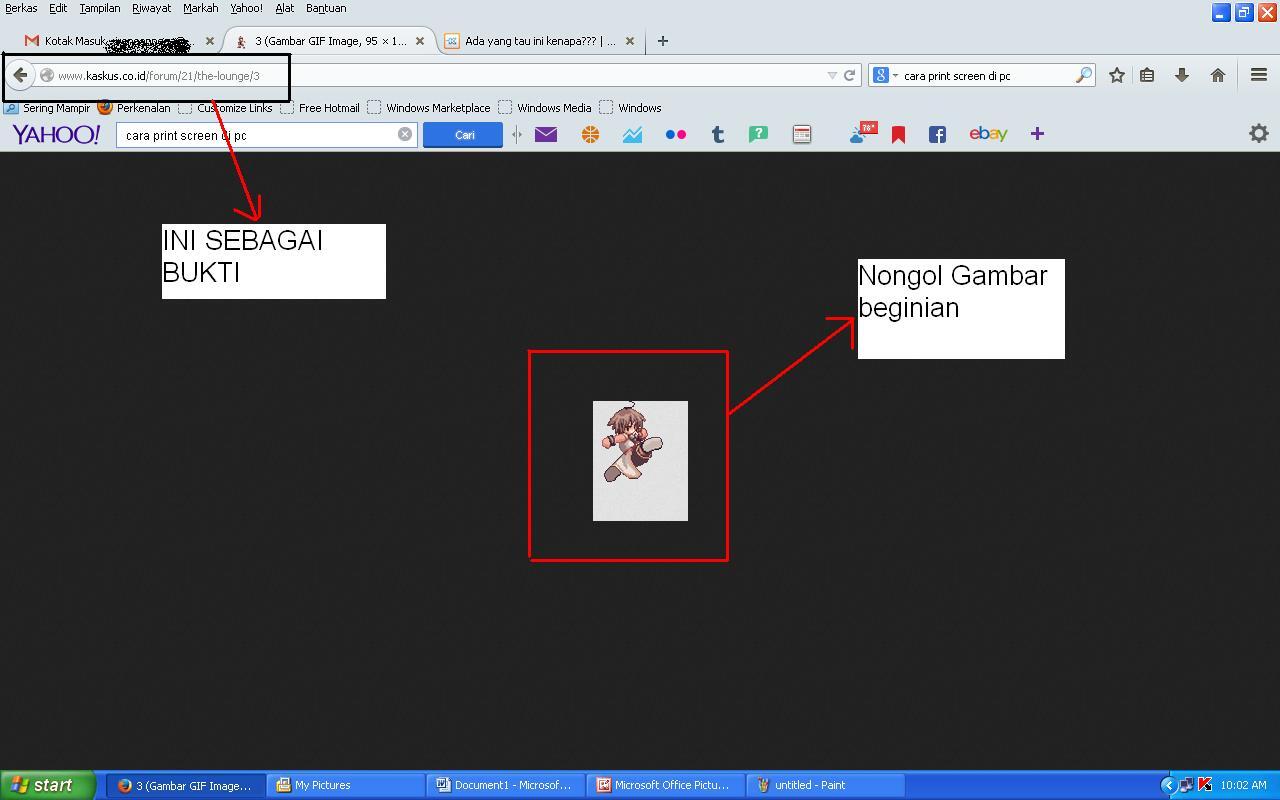Screen dimensions: 1280x800
Task: Go back with the browser back arrow
Action: [20, 75]
